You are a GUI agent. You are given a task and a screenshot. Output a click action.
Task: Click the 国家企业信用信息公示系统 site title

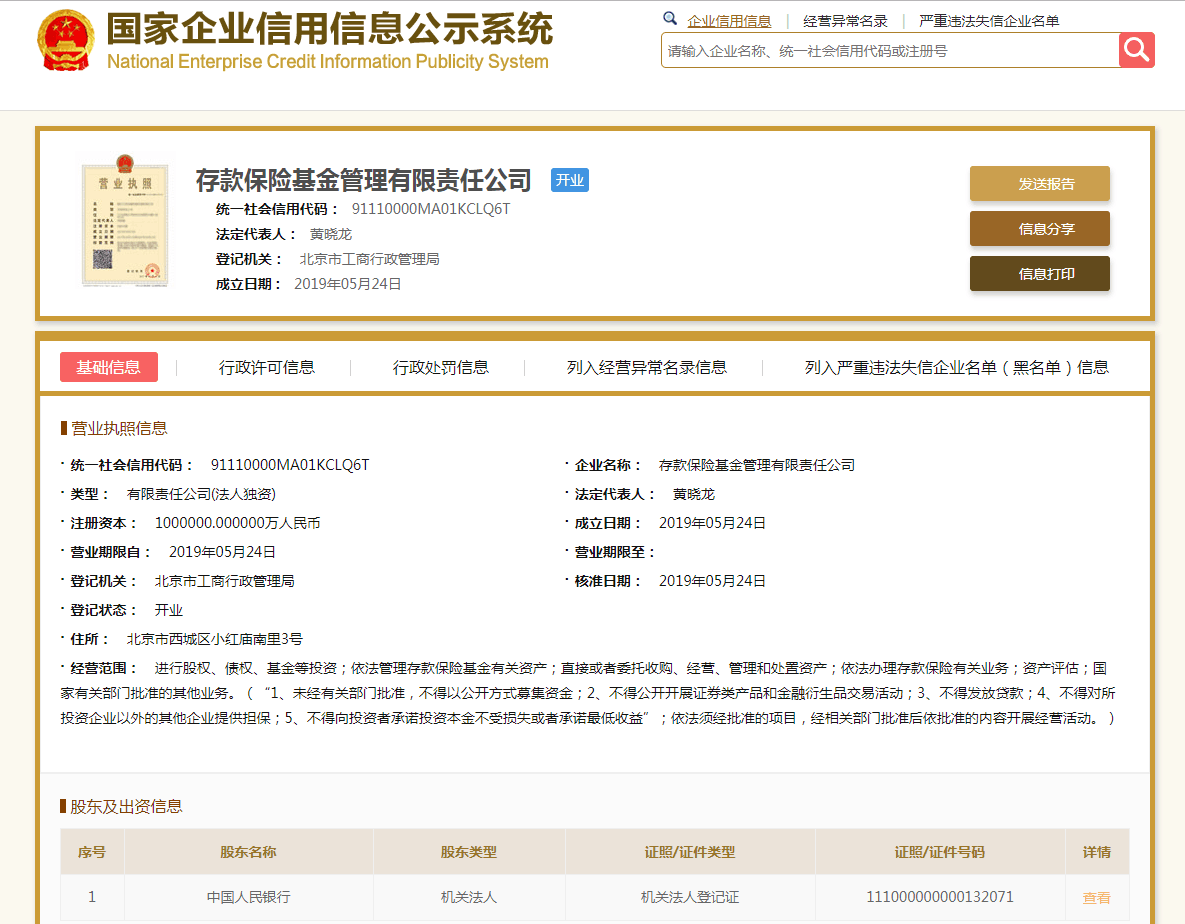click(329, 31)
